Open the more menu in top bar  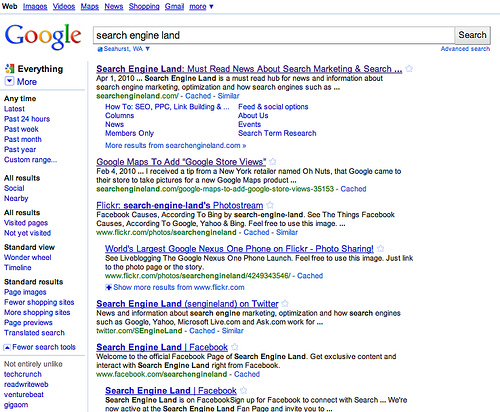(201, 6)
